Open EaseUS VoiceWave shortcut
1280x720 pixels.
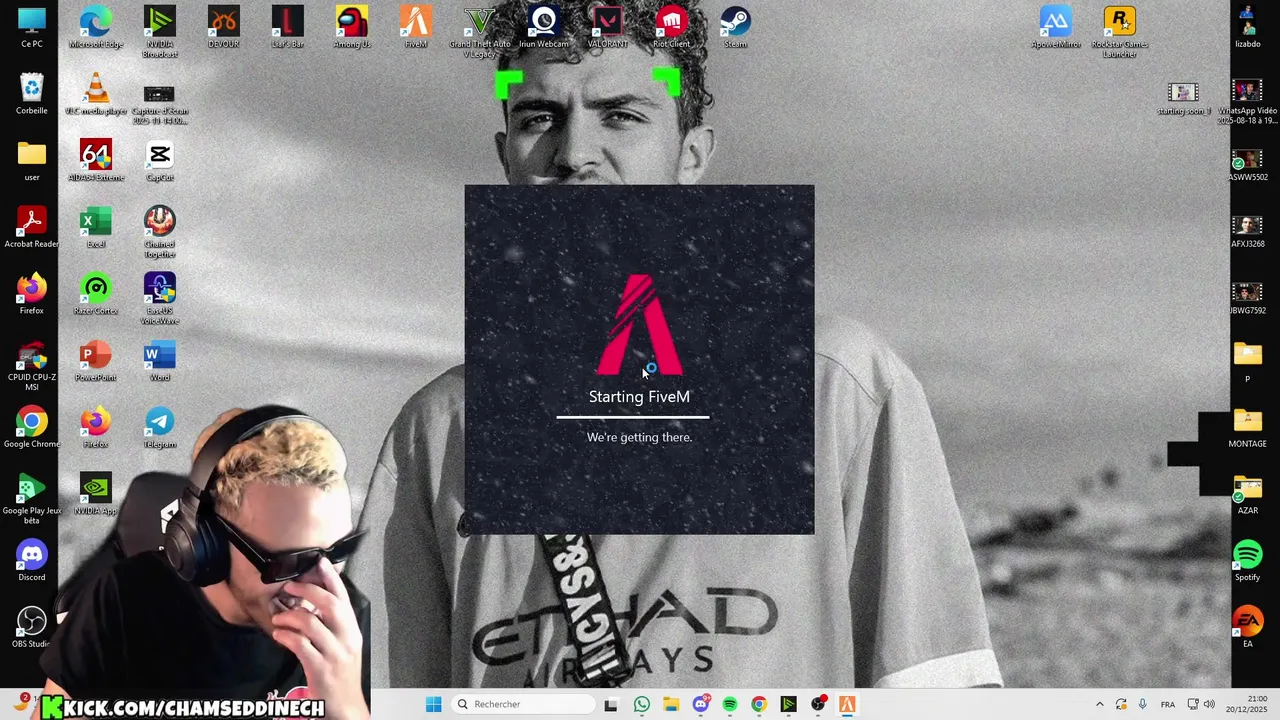coord(159,298)
